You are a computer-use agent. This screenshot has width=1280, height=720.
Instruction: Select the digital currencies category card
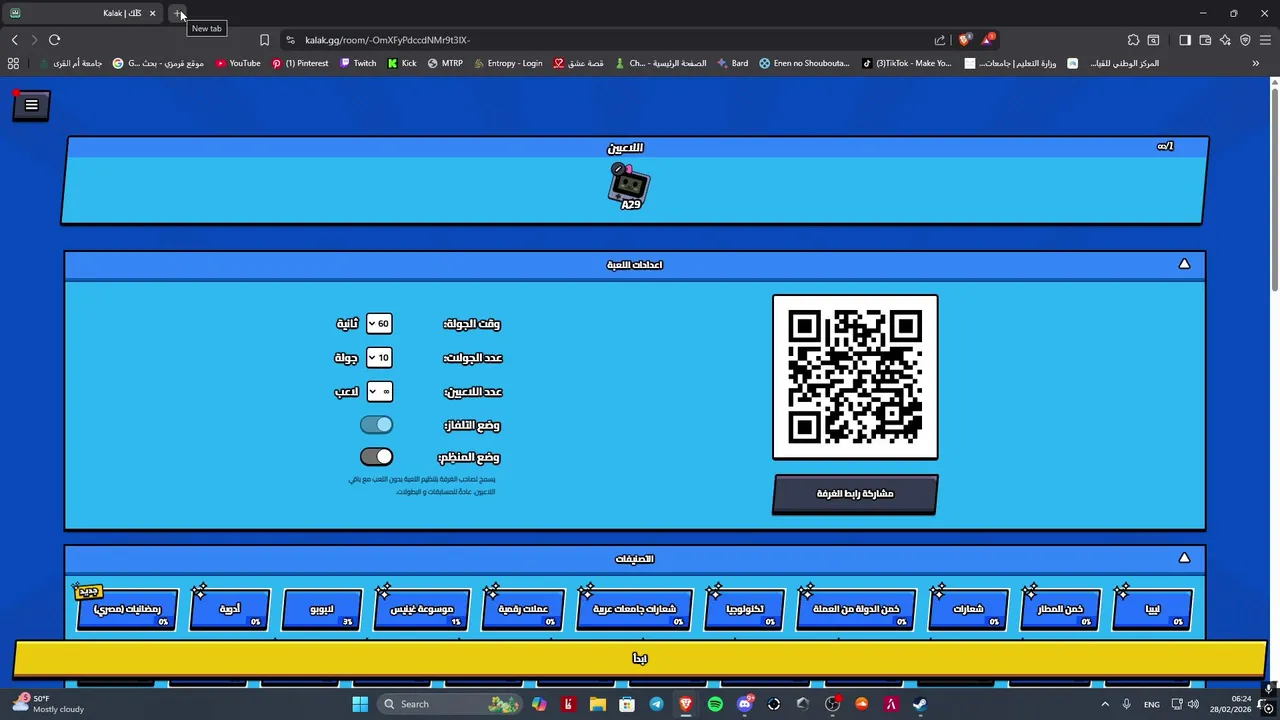click(x=523, y=609)
